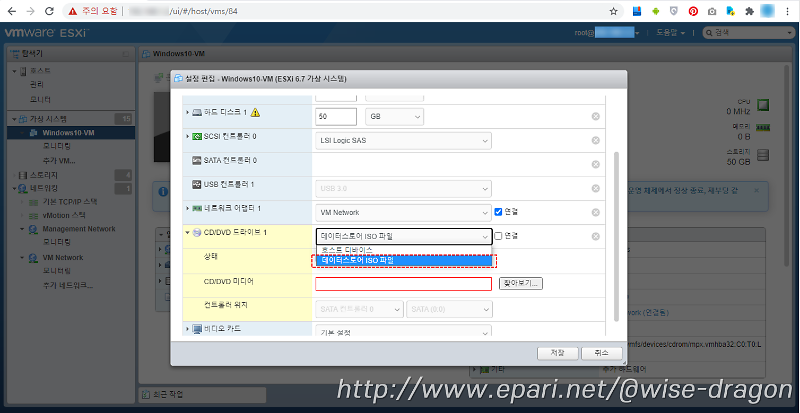The width and height of the screenshot is (800, 413).
Task: Open Chrome extensions puzzle icon
Action: tap(749, 11)
